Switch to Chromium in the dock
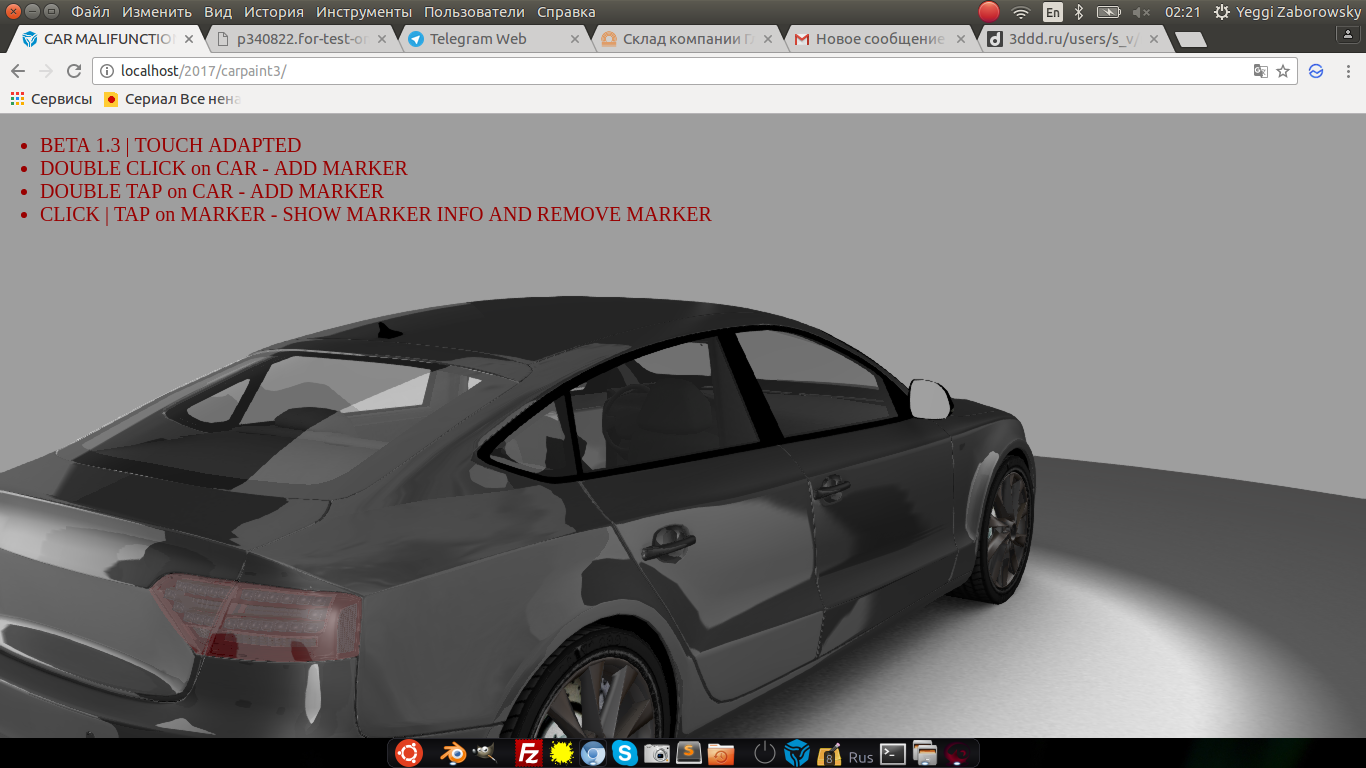 [x=593, y=754]
